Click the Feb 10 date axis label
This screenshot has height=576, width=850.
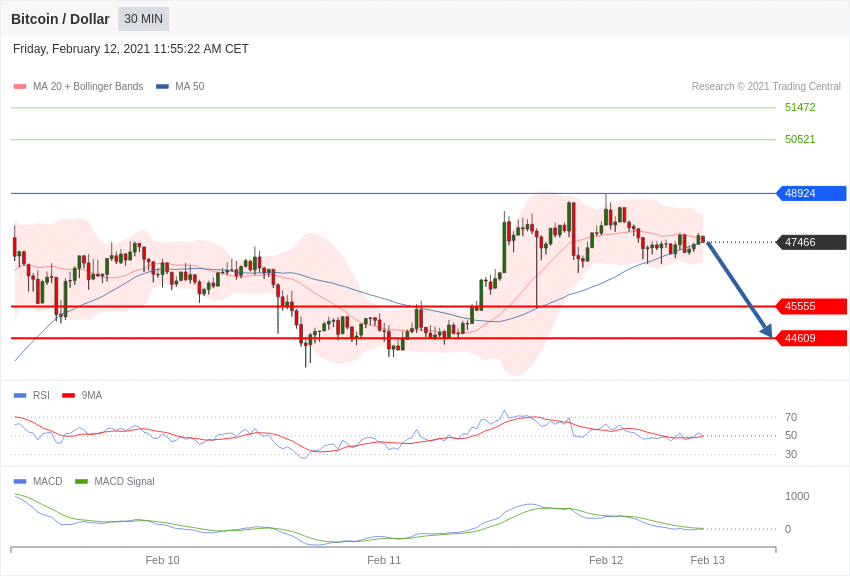click(162, 560)
